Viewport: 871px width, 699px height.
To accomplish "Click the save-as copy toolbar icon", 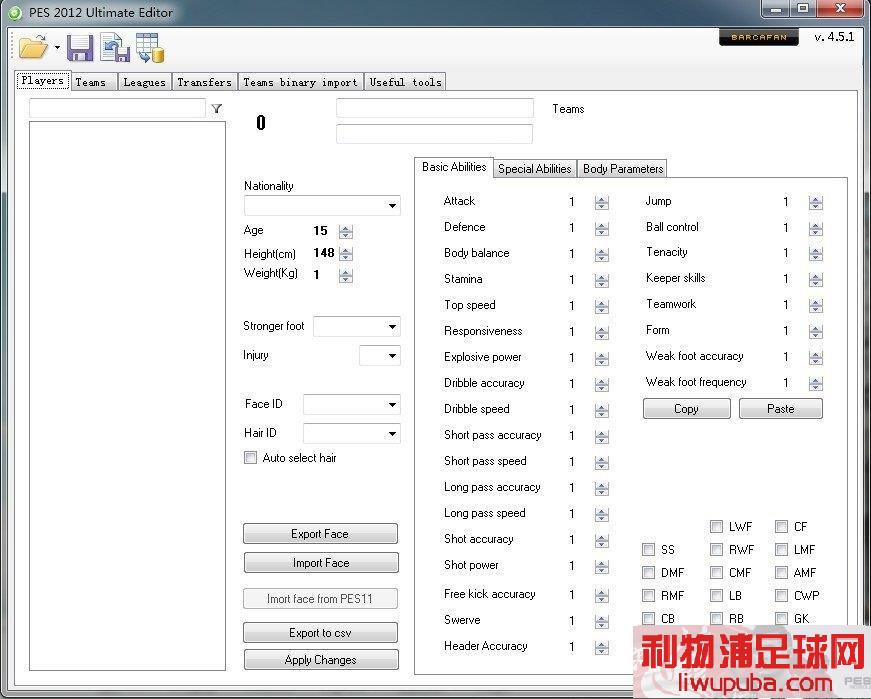I will 115,47.
